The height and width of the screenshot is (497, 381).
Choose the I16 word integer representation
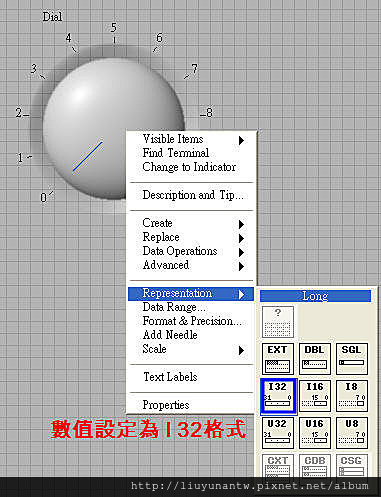point(315,396)
